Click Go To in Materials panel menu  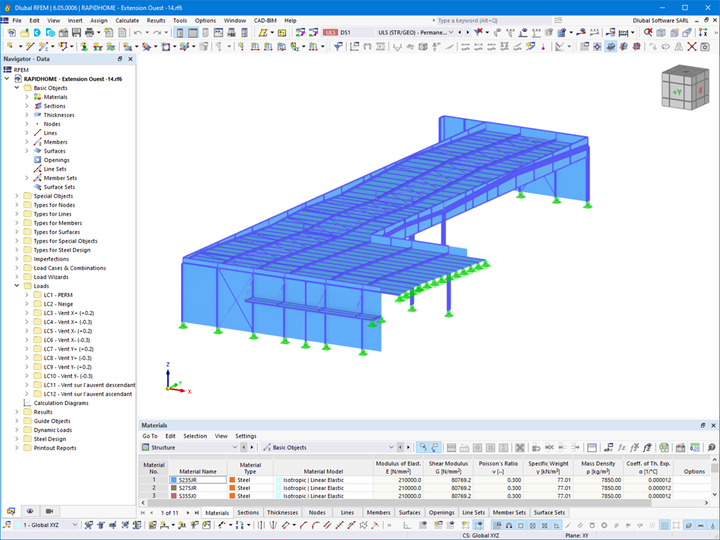coord(150,436)
